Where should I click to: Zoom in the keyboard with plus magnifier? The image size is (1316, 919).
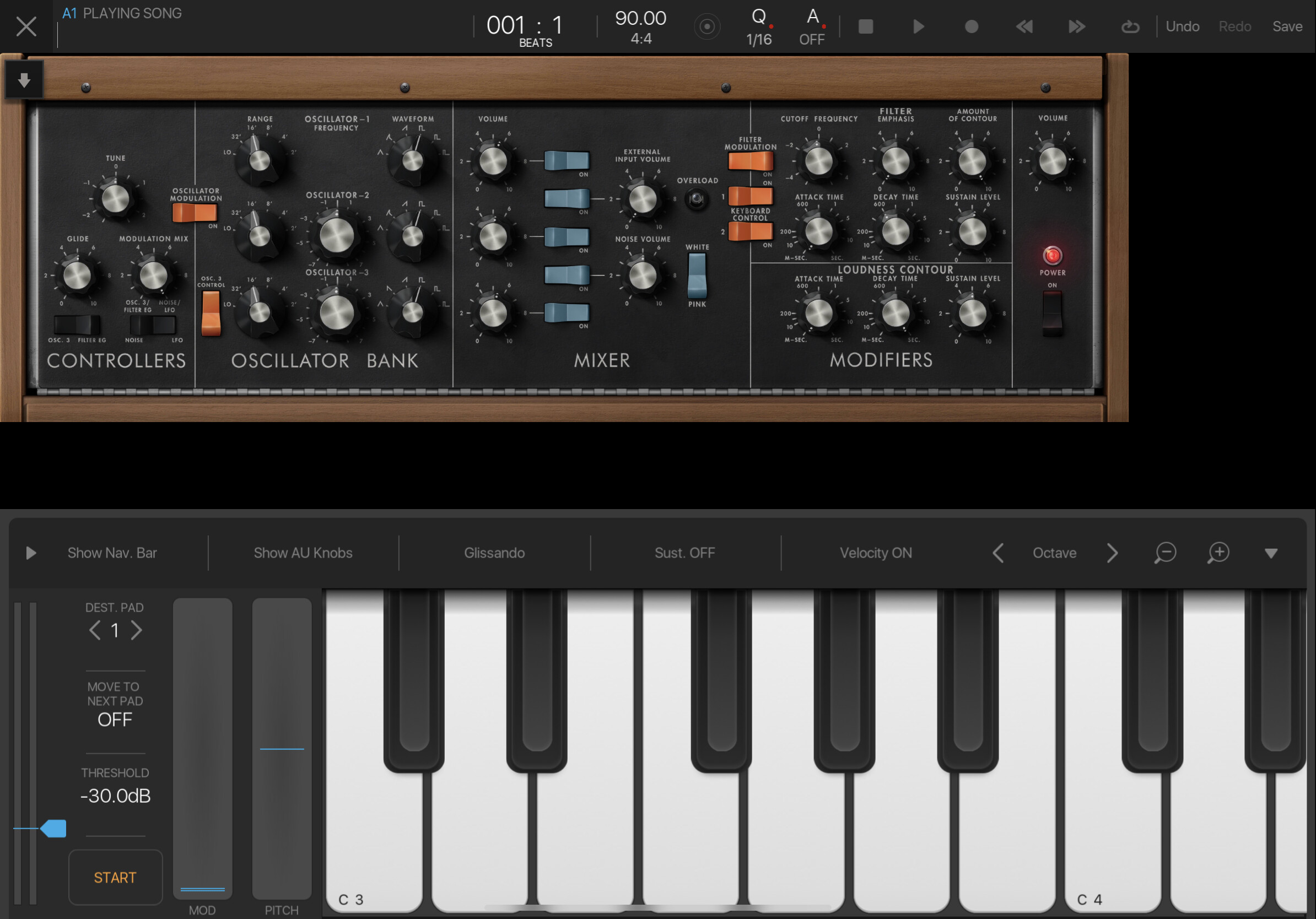click(1218, 553)
